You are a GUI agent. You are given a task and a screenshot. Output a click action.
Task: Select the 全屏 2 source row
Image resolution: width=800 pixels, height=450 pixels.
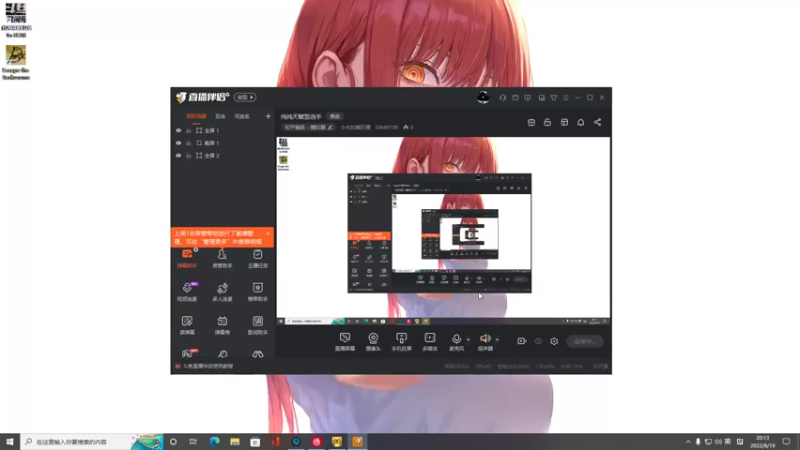point(222,156)
